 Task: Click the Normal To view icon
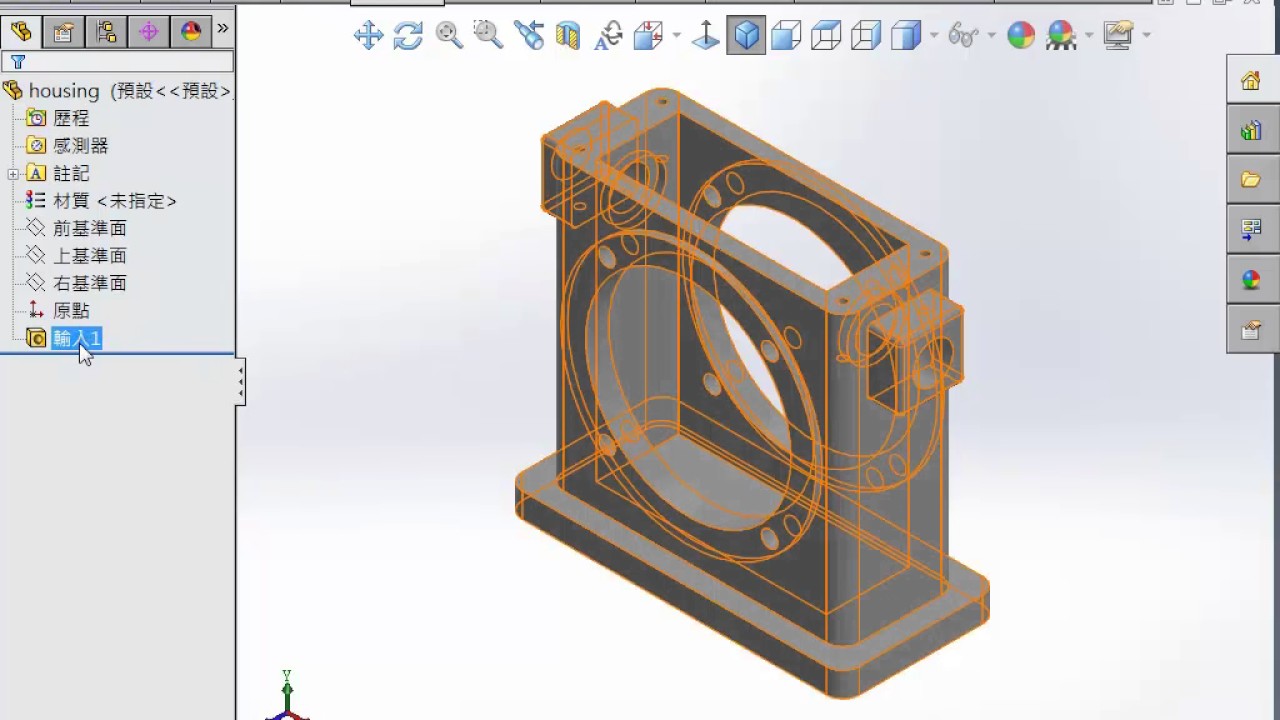[x=706, y=37]
